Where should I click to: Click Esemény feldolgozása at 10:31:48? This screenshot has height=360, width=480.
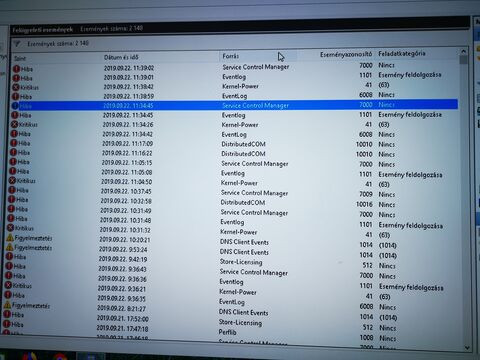(411, 226)
